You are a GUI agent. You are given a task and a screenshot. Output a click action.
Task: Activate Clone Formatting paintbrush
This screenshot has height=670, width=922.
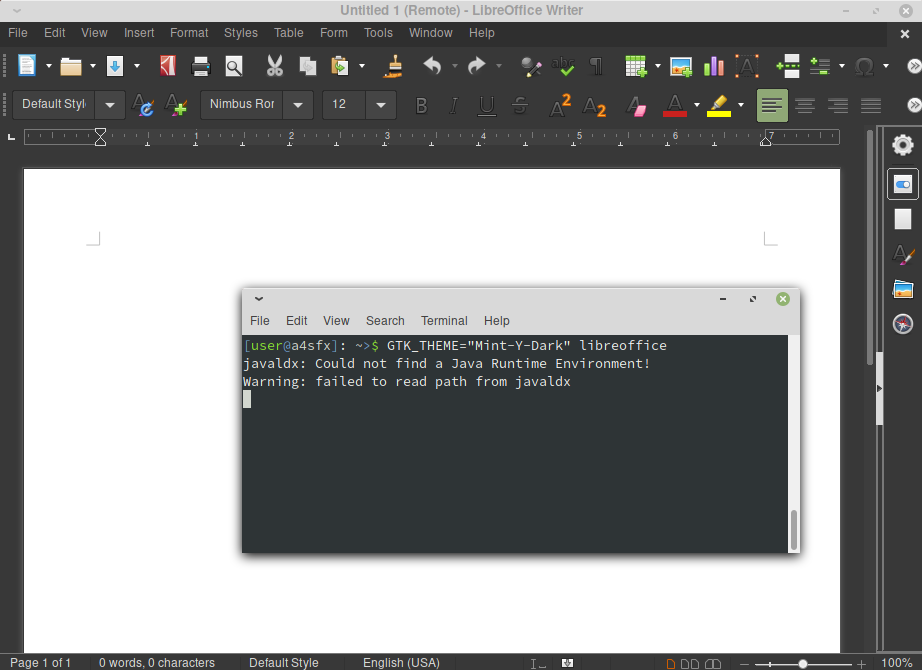[393, 66]
